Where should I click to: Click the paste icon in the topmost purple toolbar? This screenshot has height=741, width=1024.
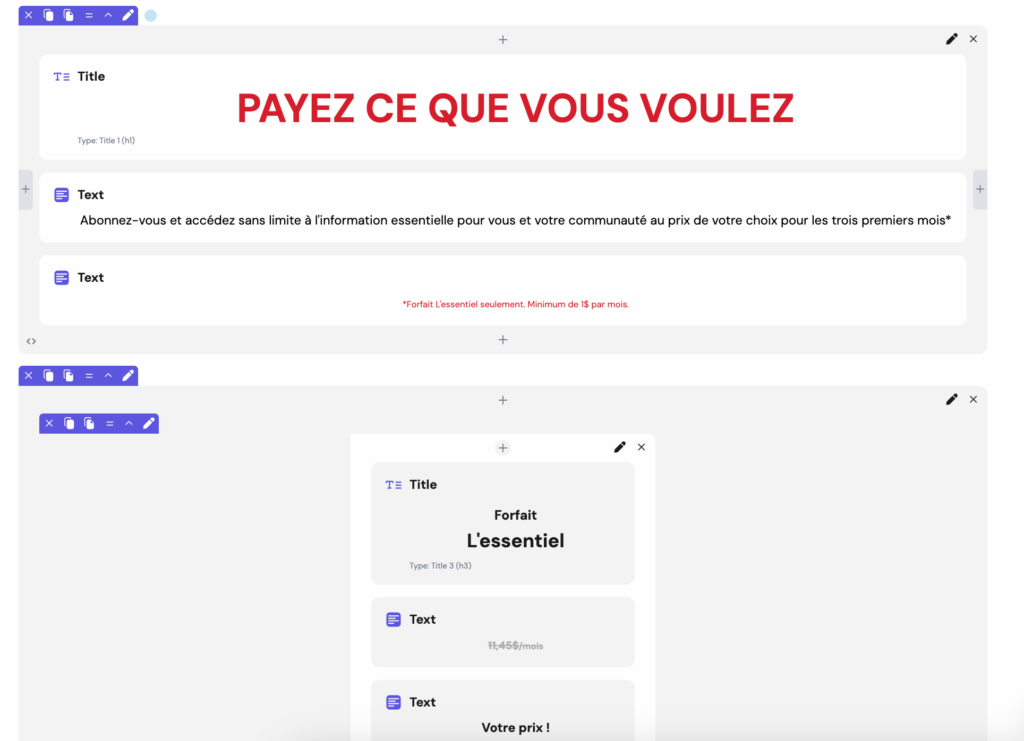68,15
